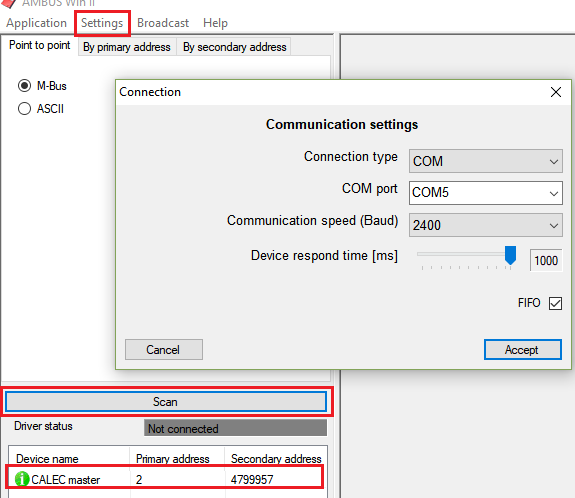Open the Communication speed Baud dropdown
575x498 pixels.
click(x=486, y=225)
